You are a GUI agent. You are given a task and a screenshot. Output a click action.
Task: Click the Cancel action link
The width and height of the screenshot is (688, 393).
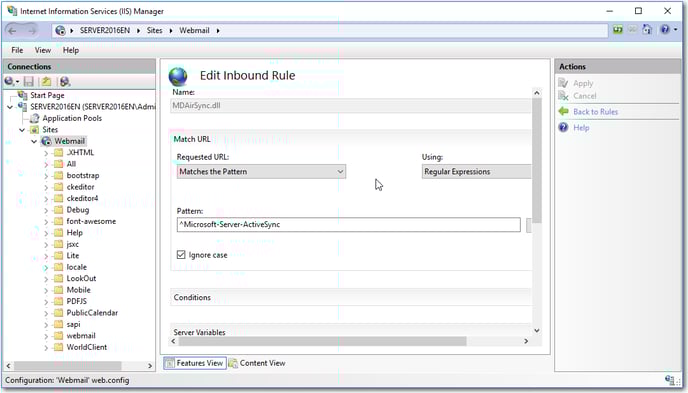(x=585, y=96)
